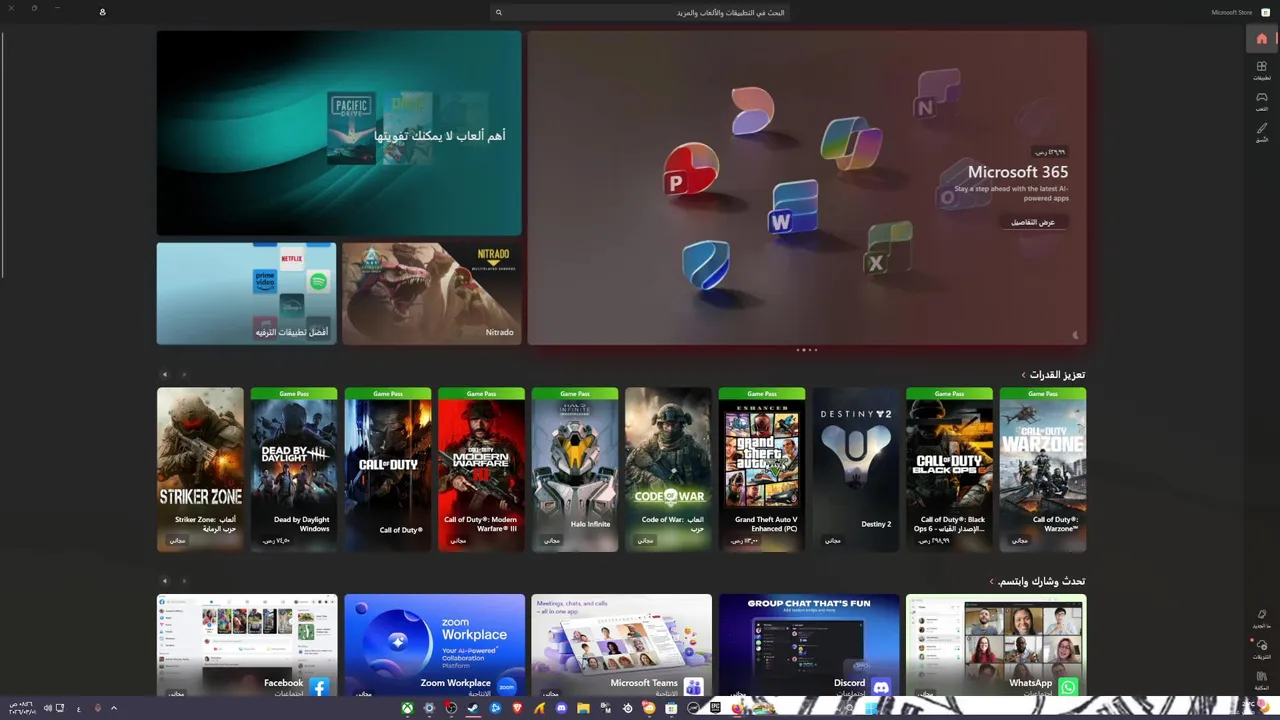This screenshot has height=720, width=1280.
Task: Open Discord in the taskbar
Action: 561,708
